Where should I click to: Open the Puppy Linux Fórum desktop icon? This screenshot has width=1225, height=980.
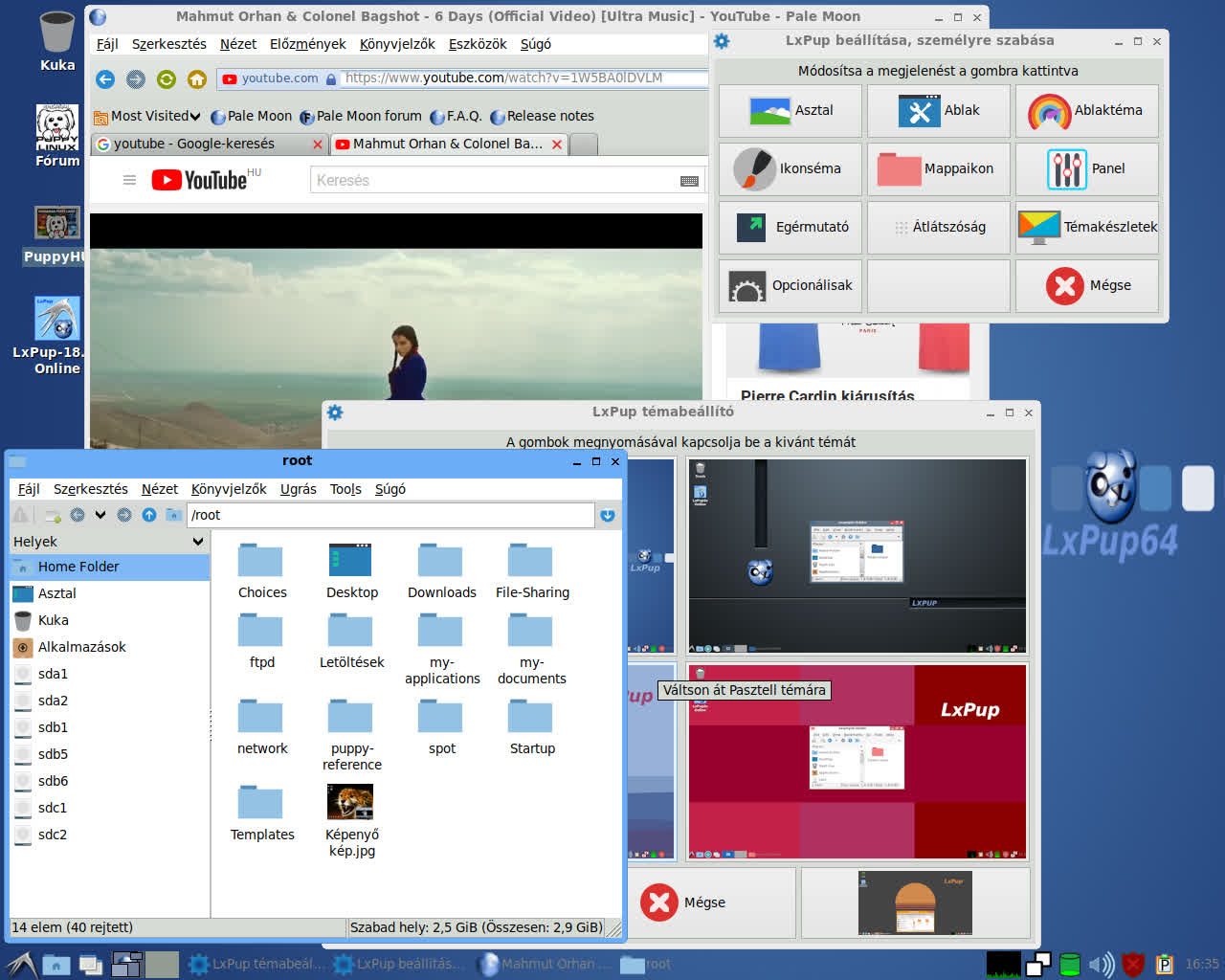coord(56,136)
